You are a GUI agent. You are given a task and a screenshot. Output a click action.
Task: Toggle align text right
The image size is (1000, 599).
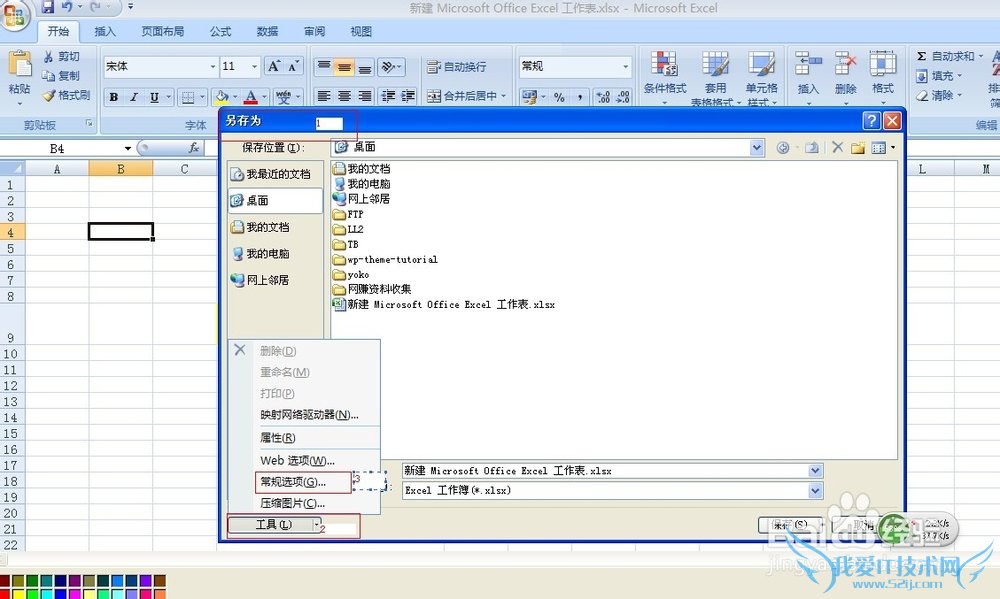(365, 96)
